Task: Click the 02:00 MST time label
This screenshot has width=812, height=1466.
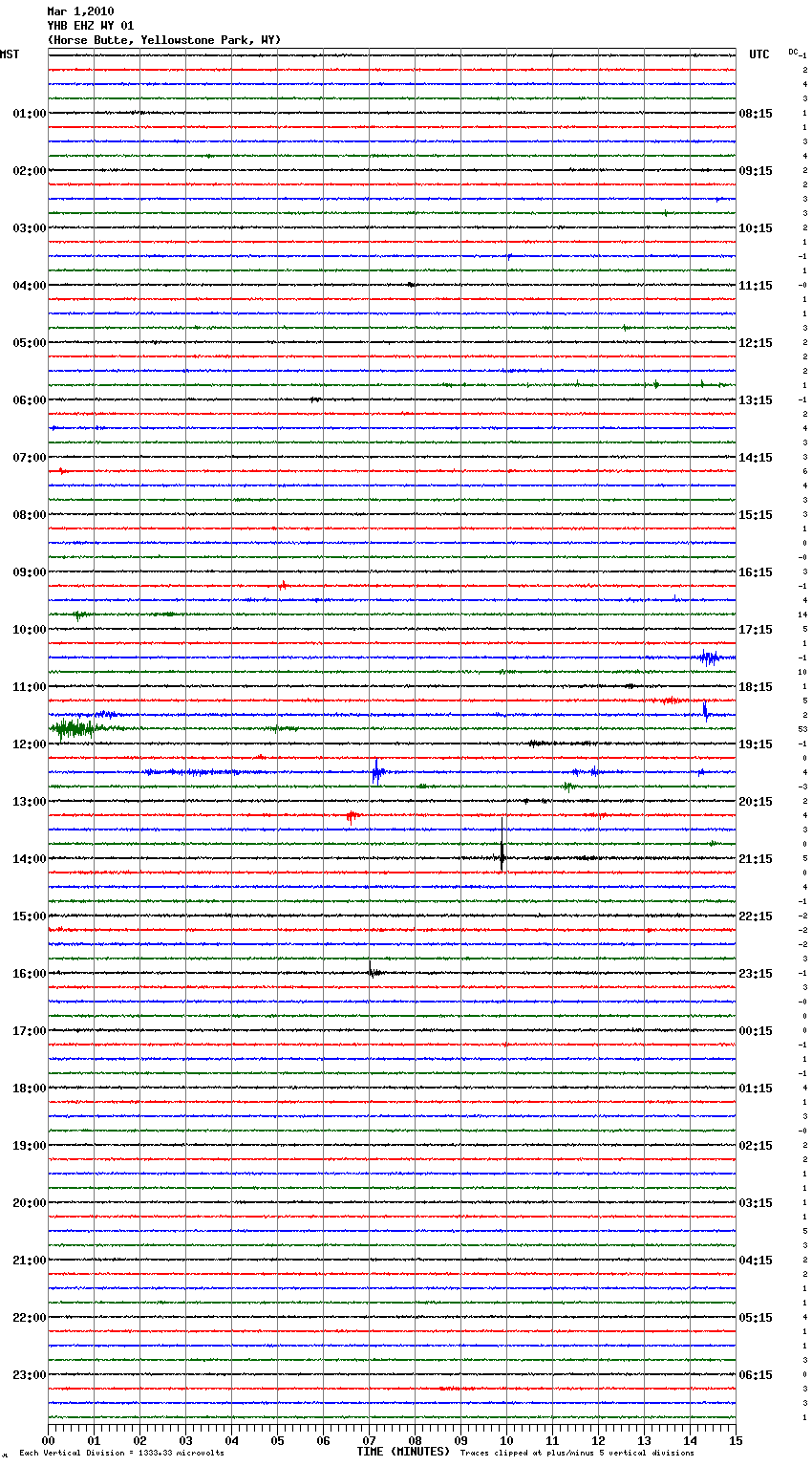Action: 30,171
